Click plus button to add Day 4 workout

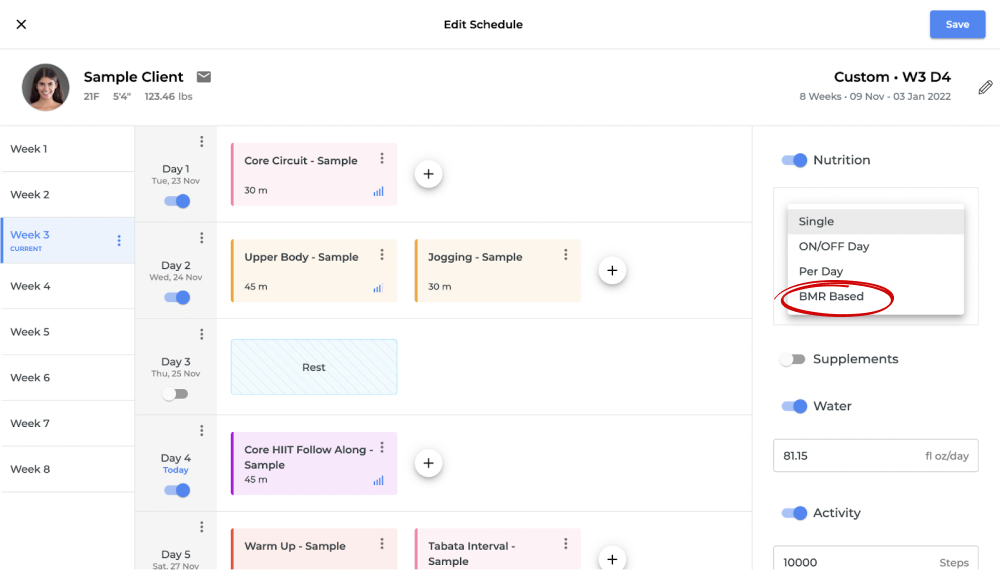[x=428, y=463]
